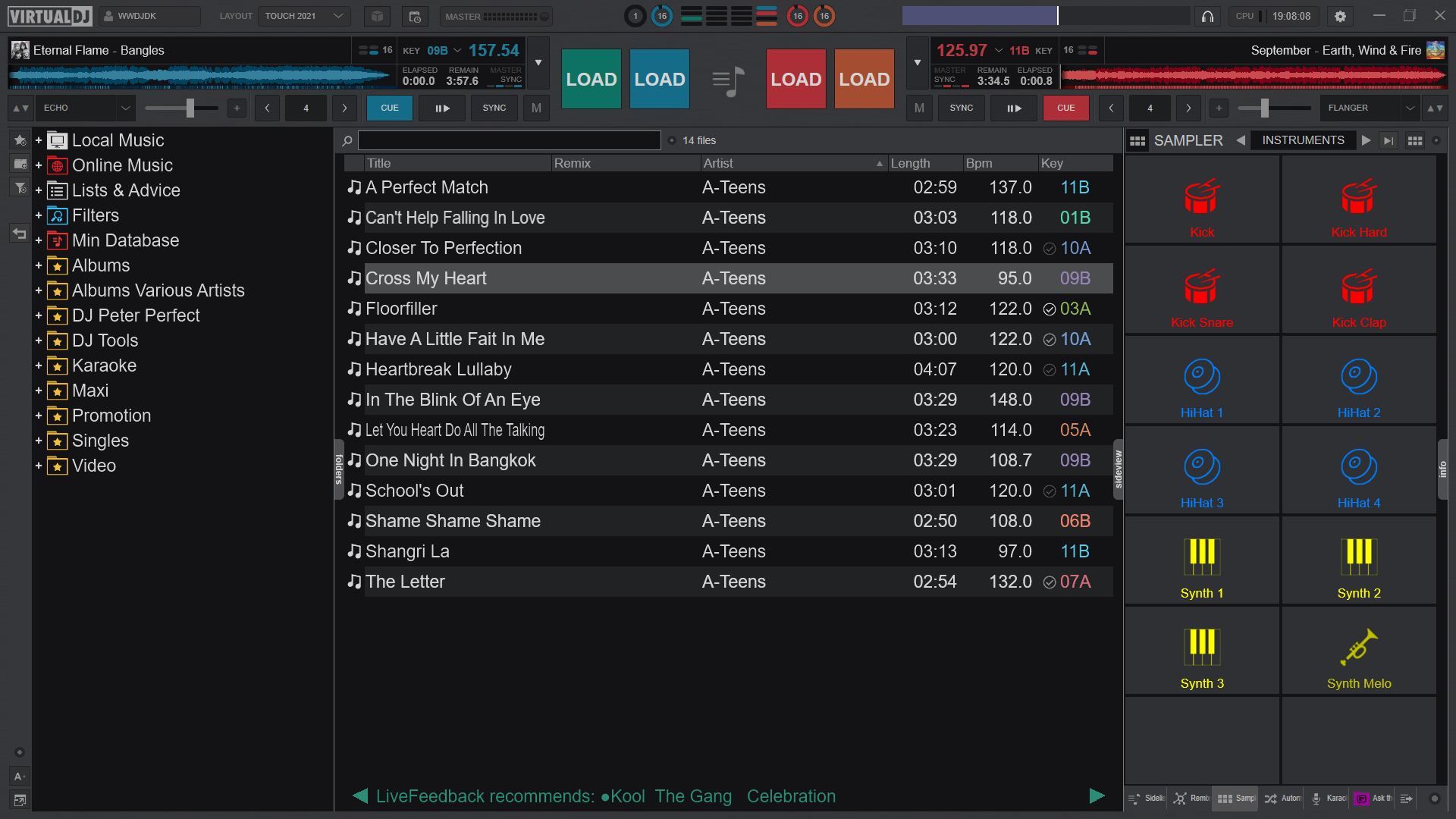Click the font size A icon in sidebar

point(20,776)
